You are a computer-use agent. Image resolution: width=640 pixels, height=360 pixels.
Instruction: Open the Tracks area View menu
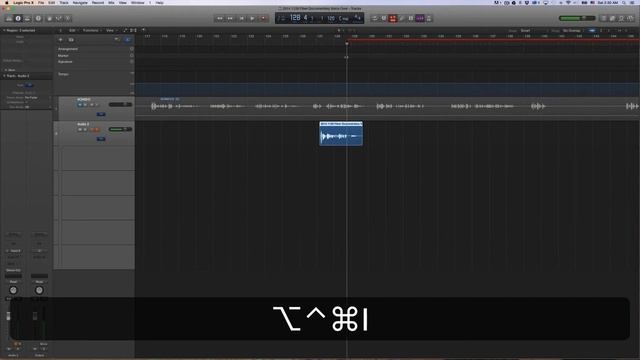tap(110, 30)
